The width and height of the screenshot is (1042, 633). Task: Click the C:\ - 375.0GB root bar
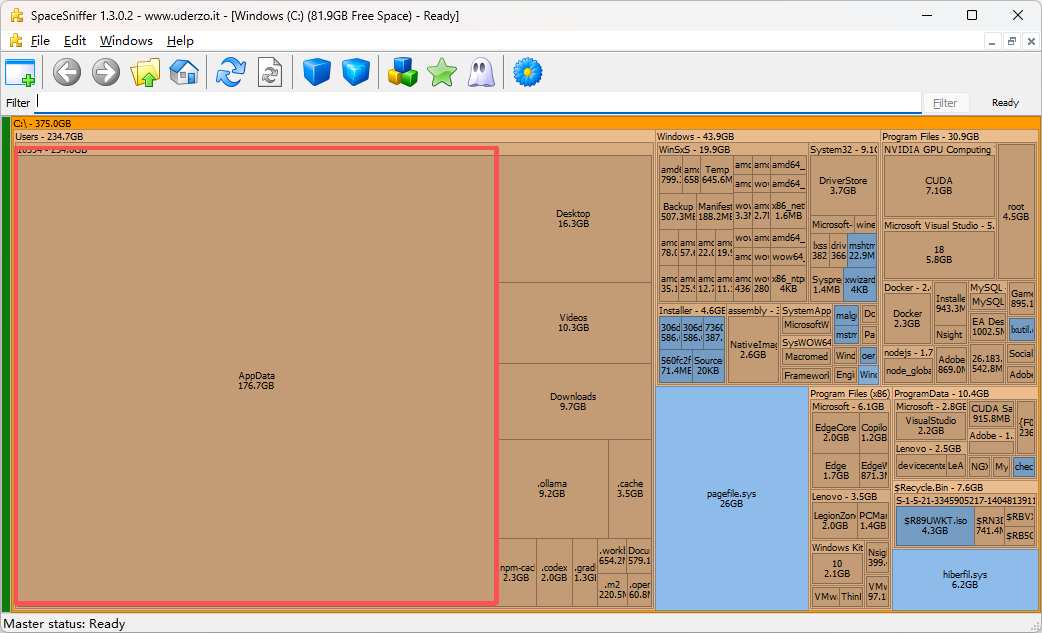525,123
